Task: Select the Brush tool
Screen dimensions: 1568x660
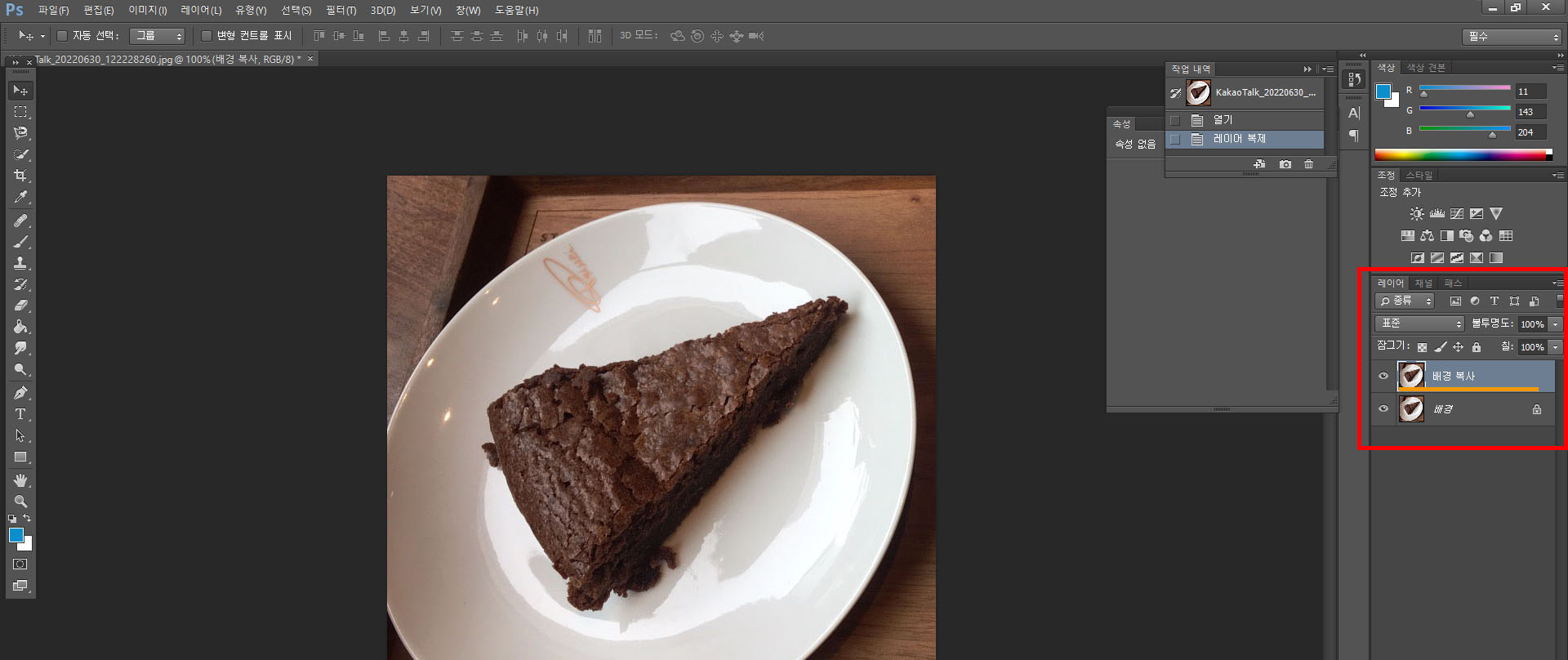Action: click(x=20, y=242)
